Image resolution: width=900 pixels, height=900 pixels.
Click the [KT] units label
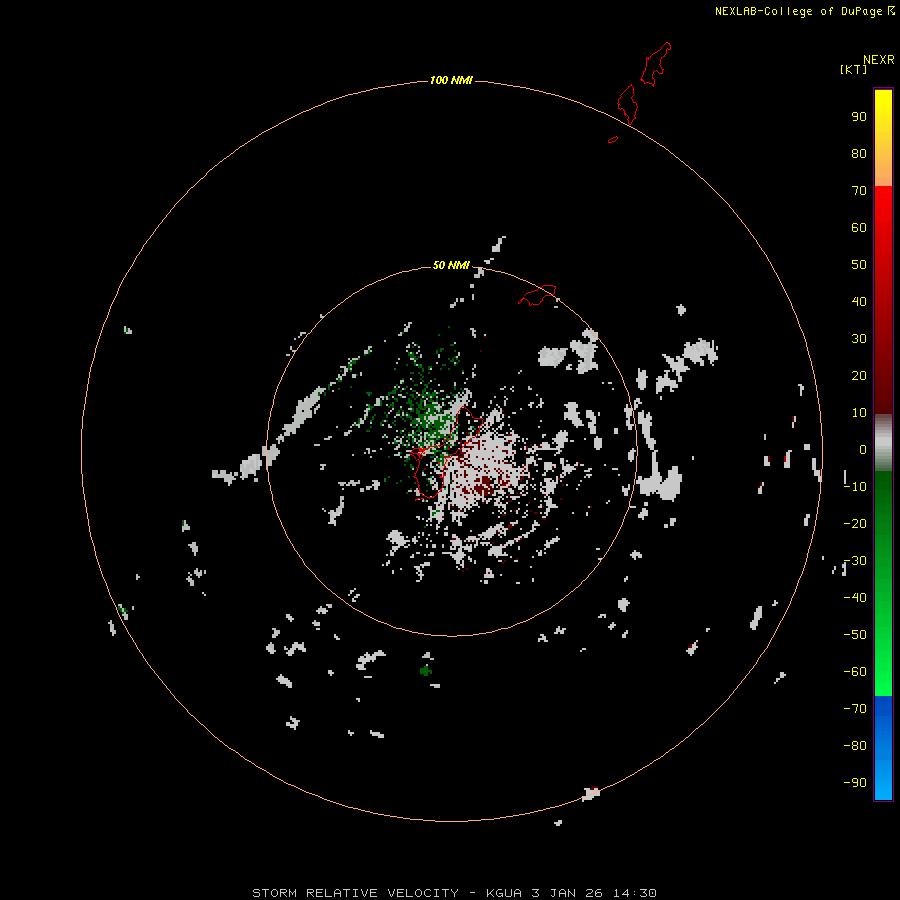(853, 69)
